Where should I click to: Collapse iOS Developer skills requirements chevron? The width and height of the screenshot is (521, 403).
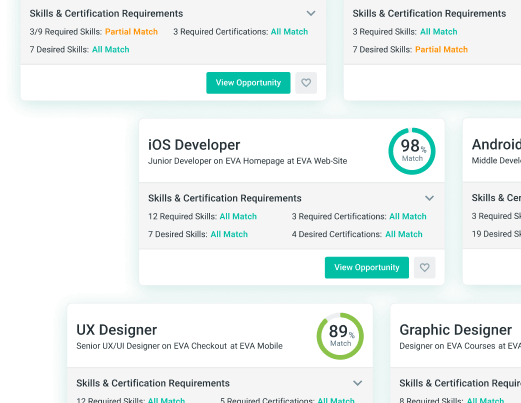[429, 198]
